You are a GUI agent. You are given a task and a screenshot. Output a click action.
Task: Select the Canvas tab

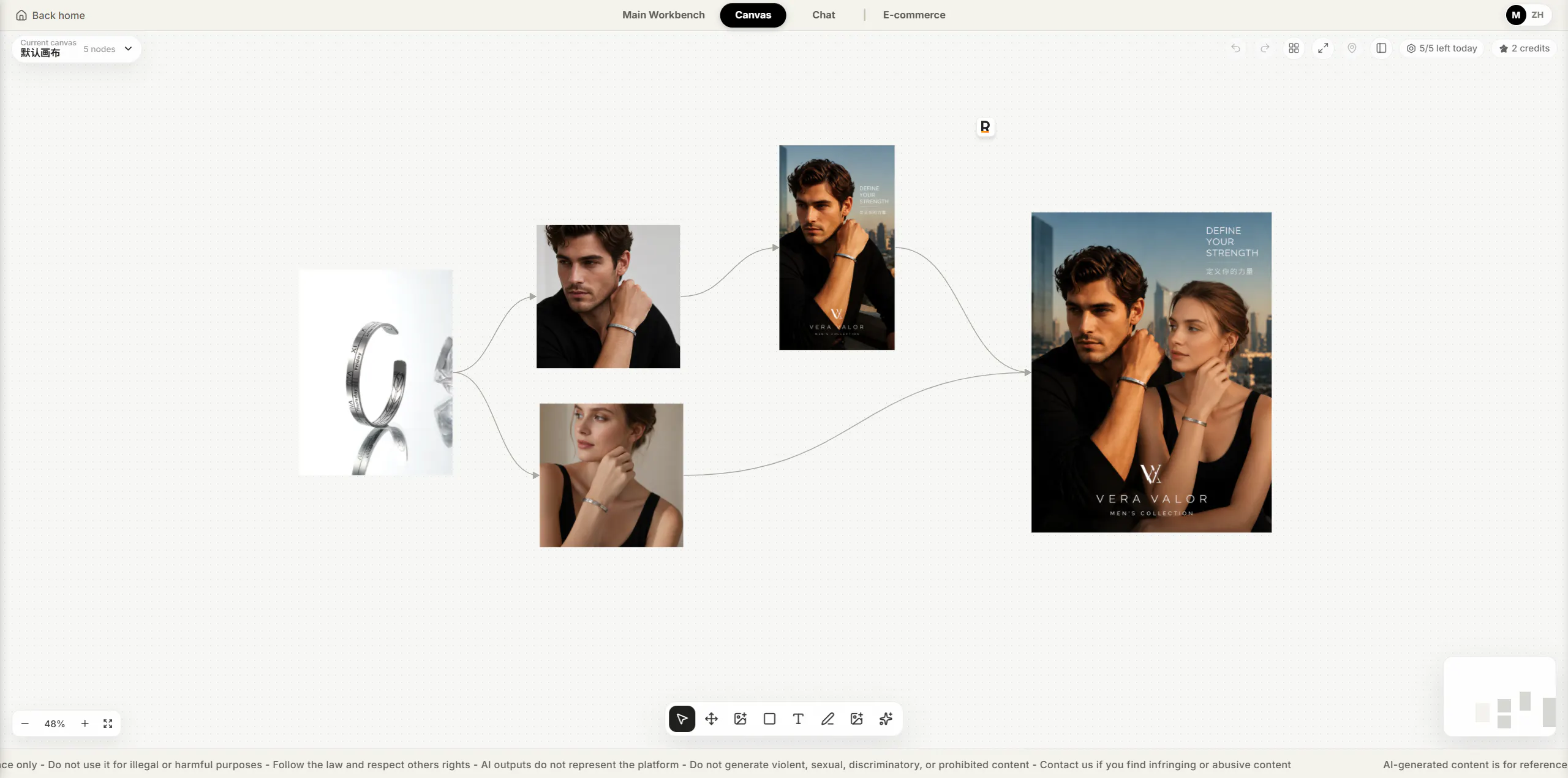click(x=753, y=15)
